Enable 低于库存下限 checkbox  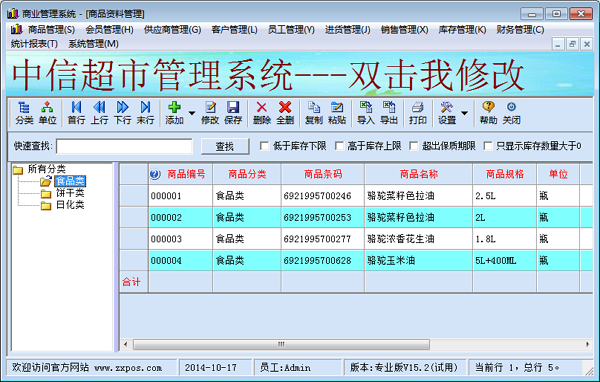click(x=264, y=146)
